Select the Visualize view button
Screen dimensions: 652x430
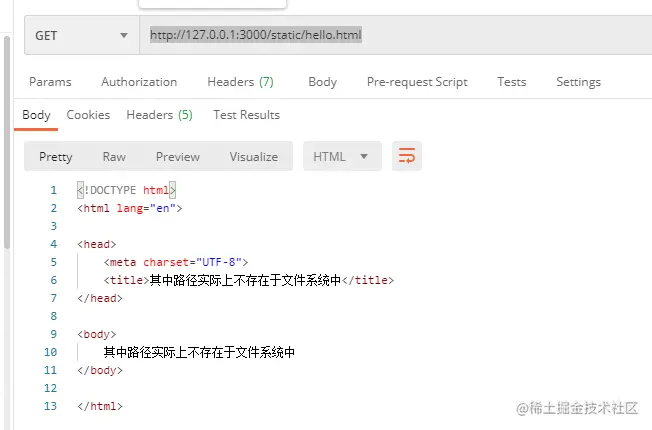click(254, 157)
